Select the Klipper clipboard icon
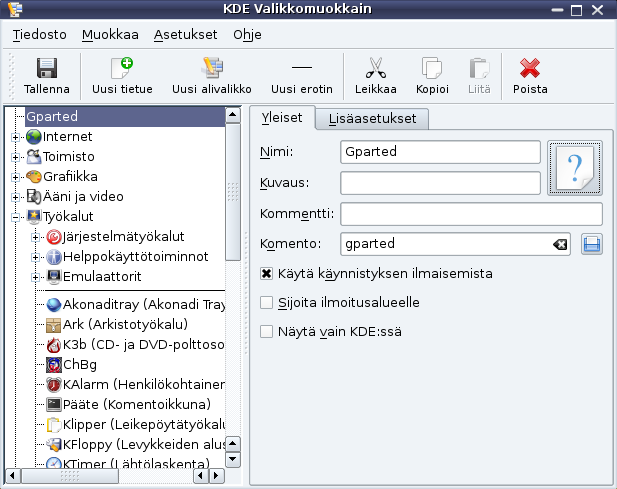Screen dimensions: 617x489 click(x=54, y=424)
